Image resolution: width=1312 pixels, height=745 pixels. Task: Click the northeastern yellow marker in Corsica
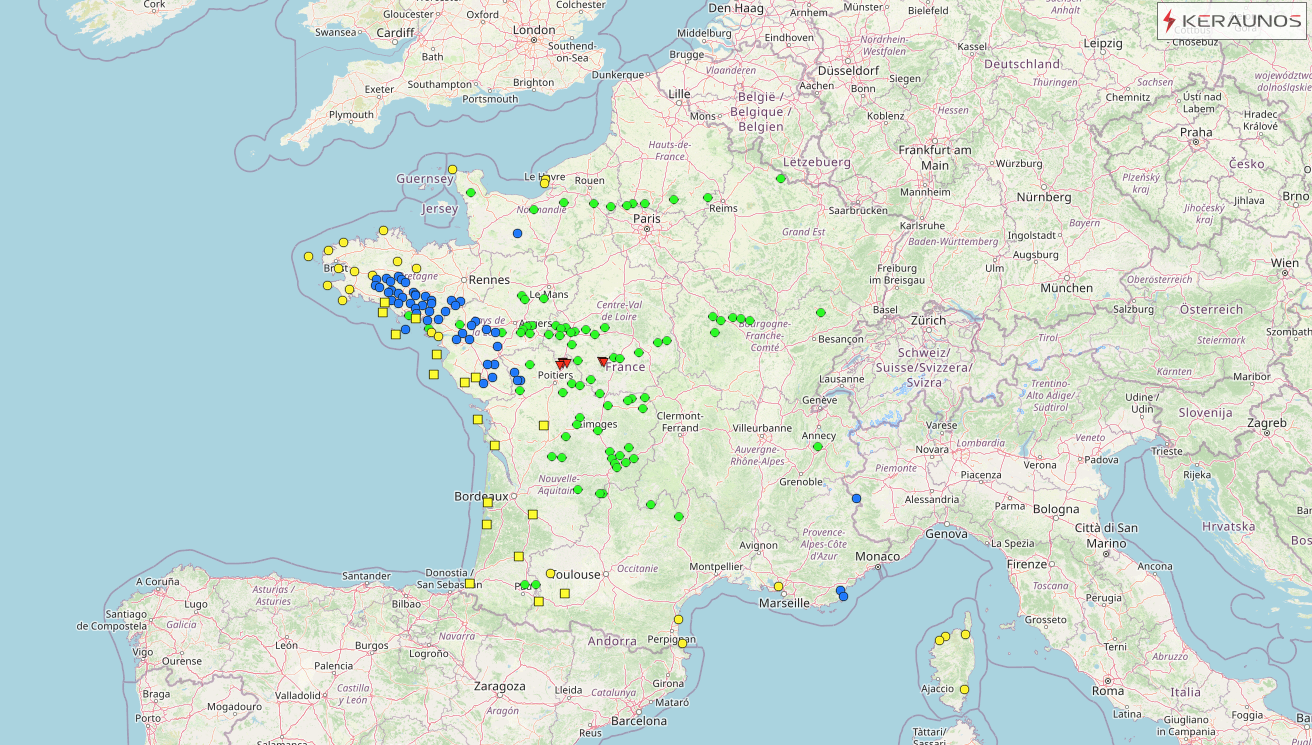[x=965, y=634]
